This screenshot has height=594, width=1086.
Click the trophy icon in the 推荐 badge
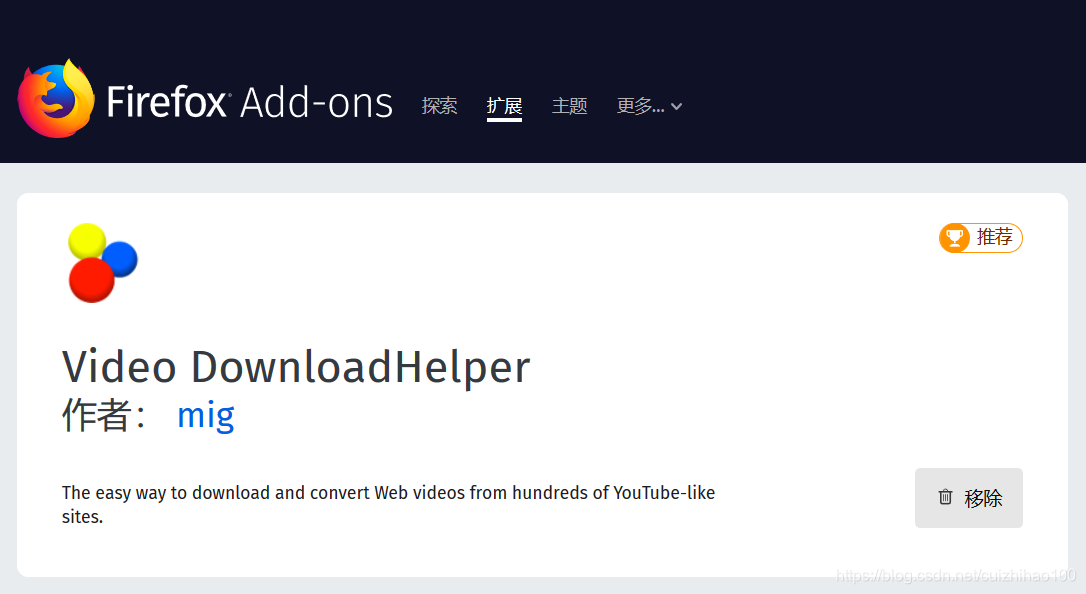[x=954, y=238]
